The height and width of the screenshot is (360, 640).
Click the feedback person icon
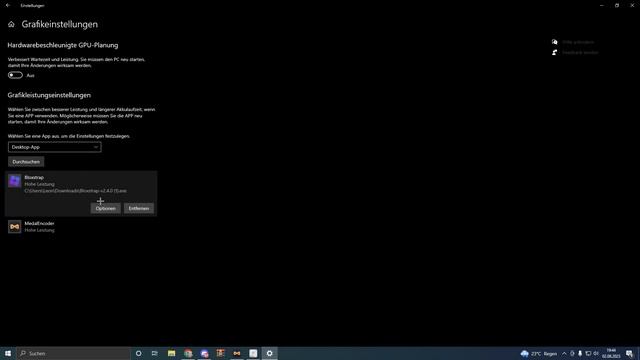pos(554,52)
